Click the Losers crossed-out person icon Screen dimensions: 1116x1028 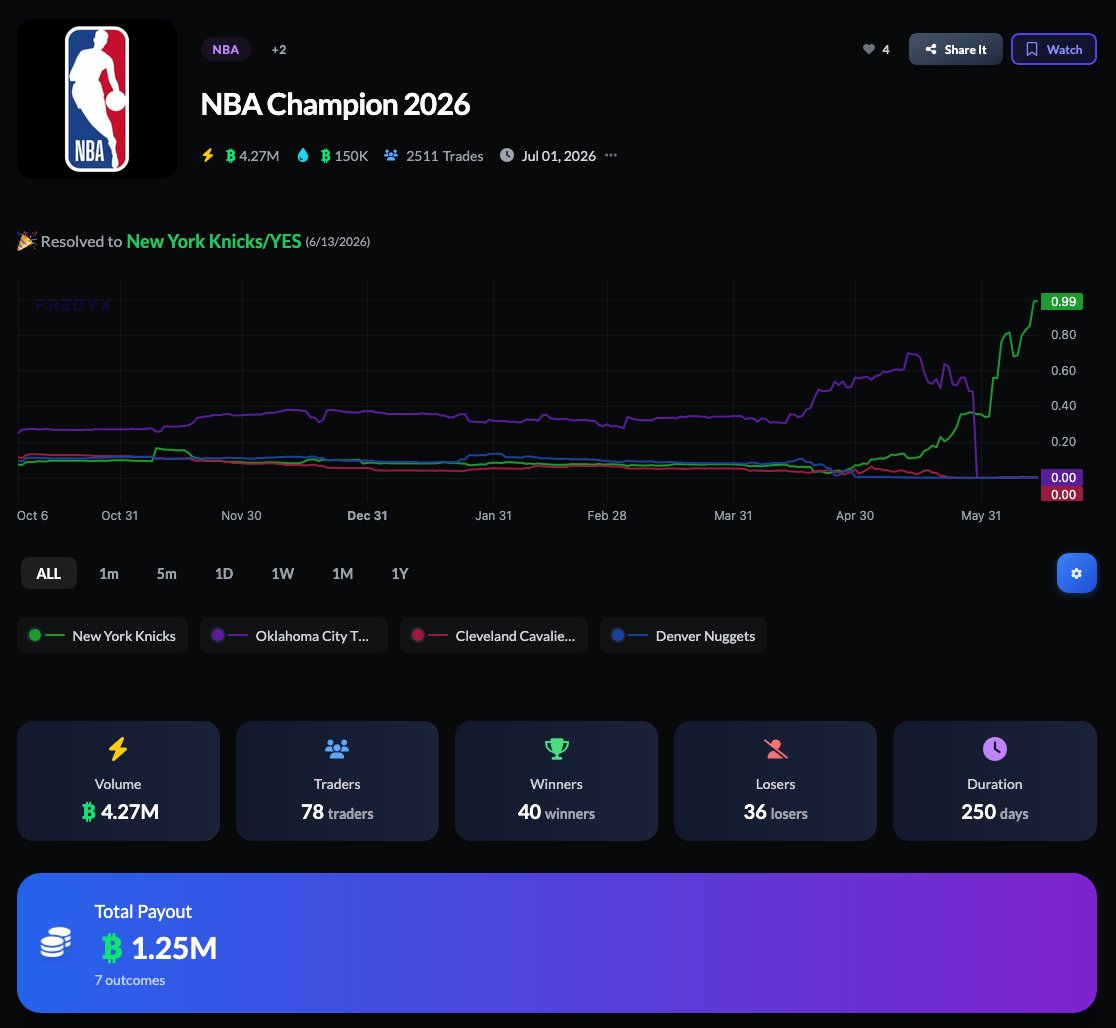click(776, 748)
